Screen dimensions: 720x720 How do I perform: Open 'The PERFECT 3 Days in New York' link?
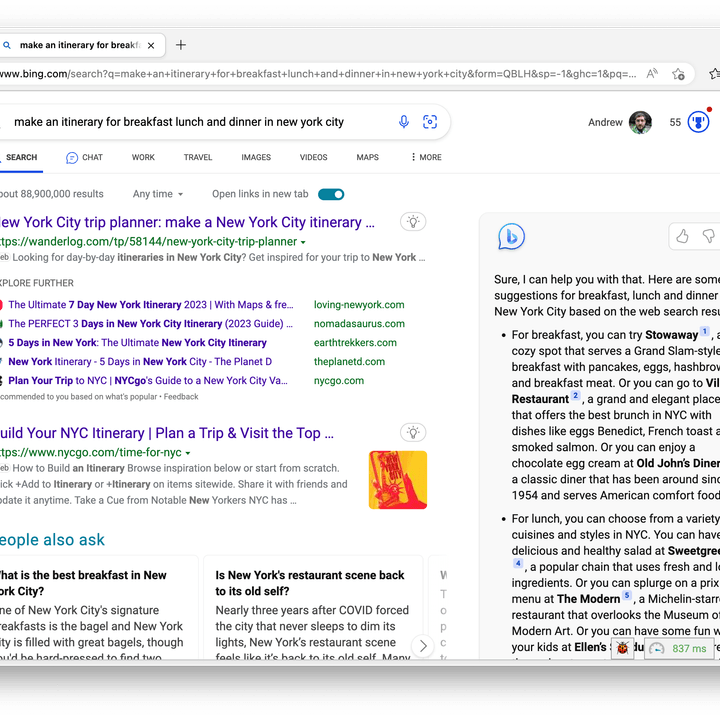click(x=150, y=324)
